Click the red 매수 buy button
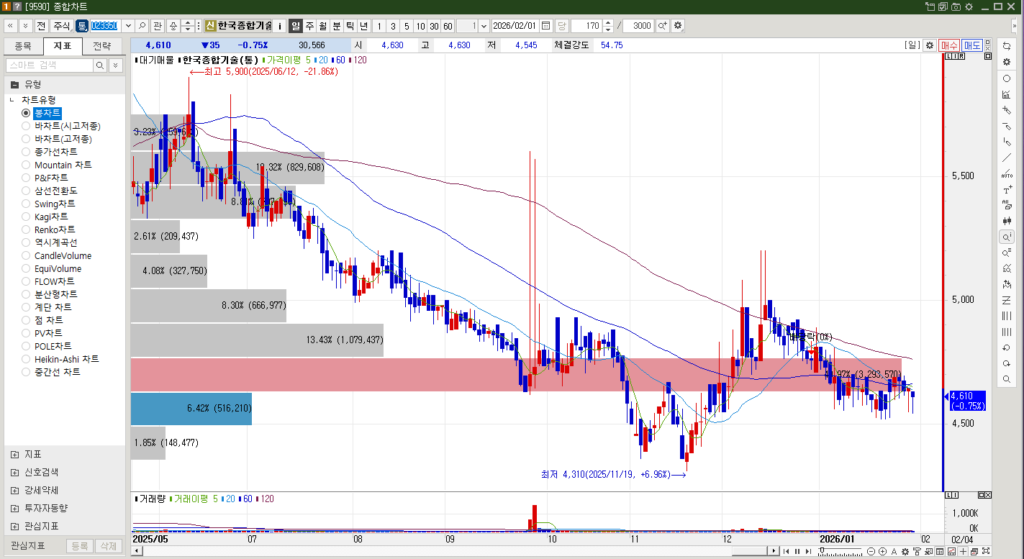The image size is (1024, 559). pyautogui.click(x=949, y=45)
